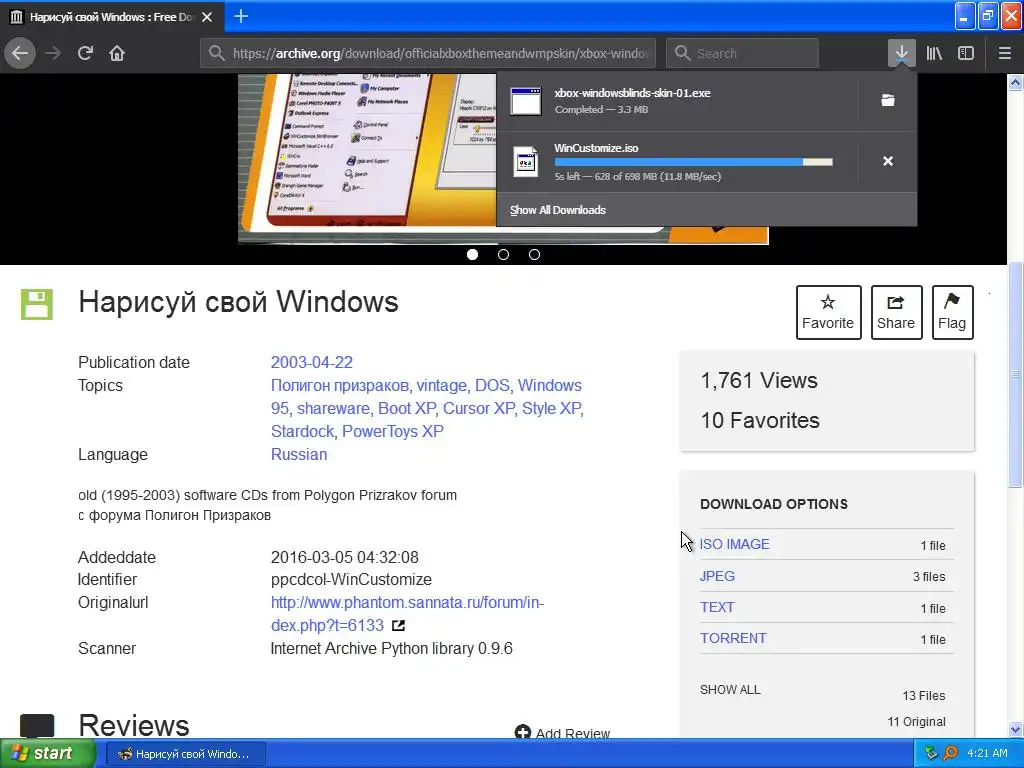Click the magnifier tray icon

950,754
